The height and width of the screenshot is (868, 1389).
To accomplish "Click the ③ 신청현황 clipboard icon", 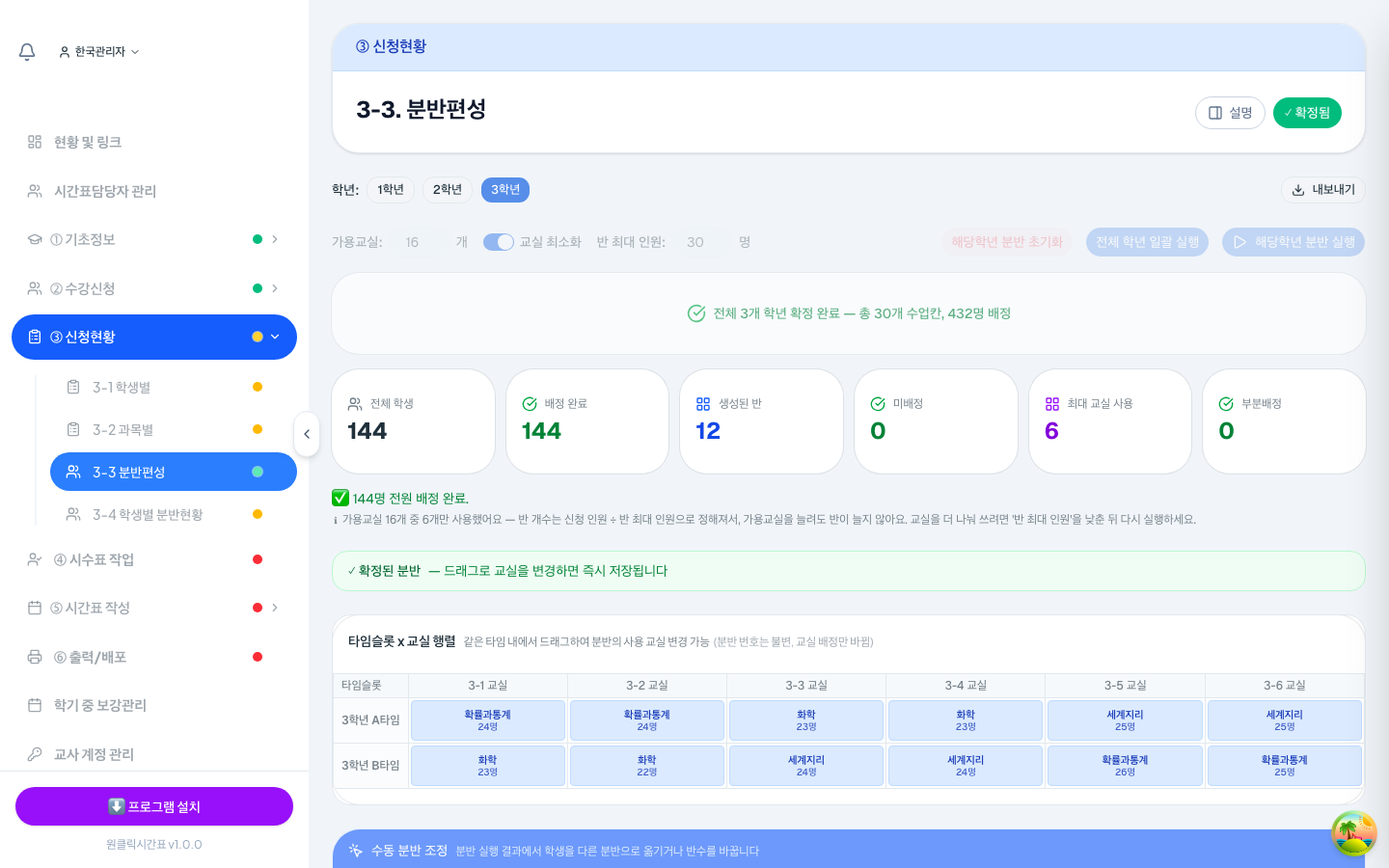I will (x=35, y=337).
